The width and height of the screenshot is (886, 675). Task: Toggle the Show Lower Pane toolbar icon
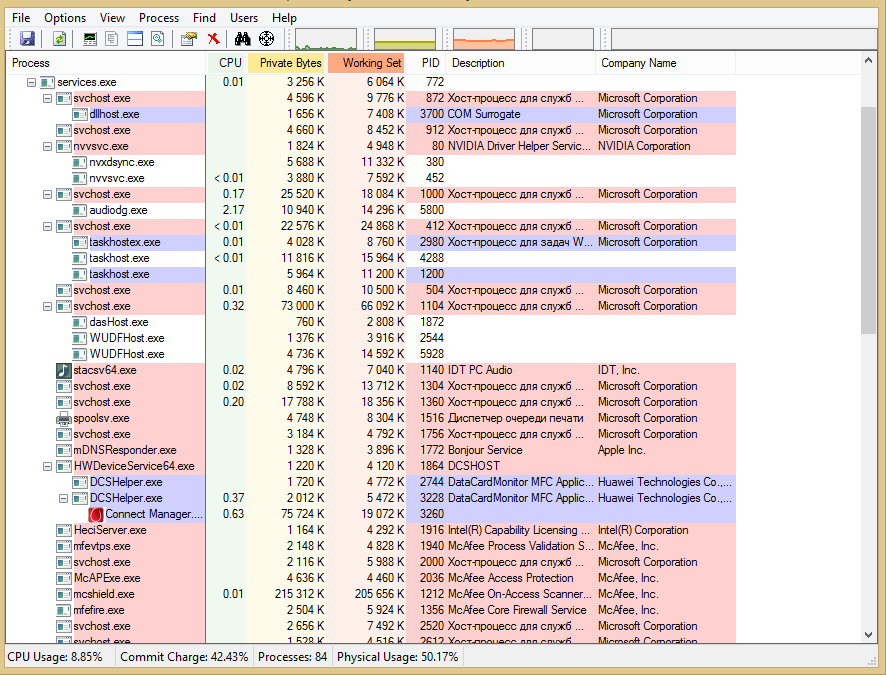pyautogui.click(x=135, y=39)
